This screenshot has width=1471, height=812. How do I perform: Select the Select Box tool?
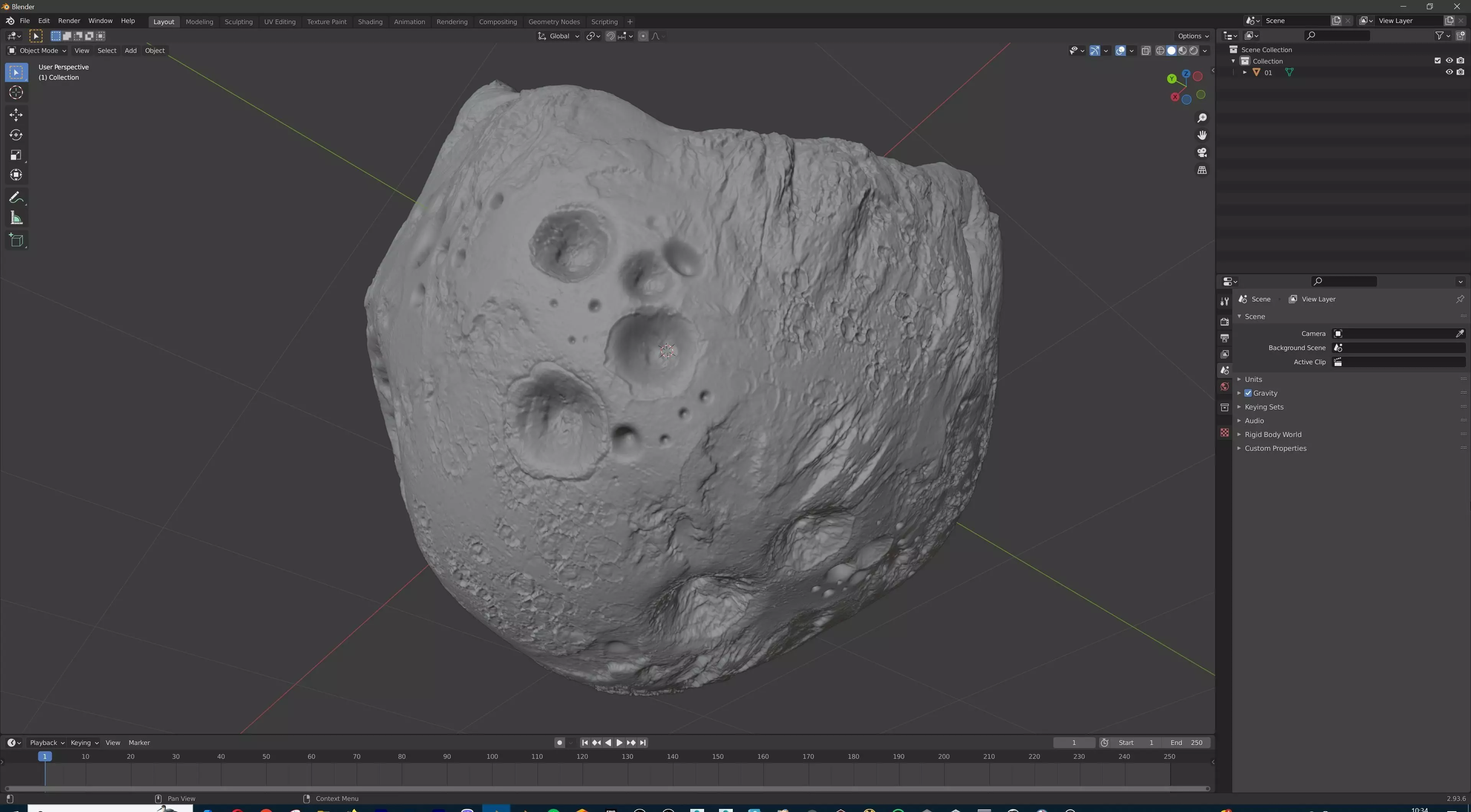tap(16, 72)
